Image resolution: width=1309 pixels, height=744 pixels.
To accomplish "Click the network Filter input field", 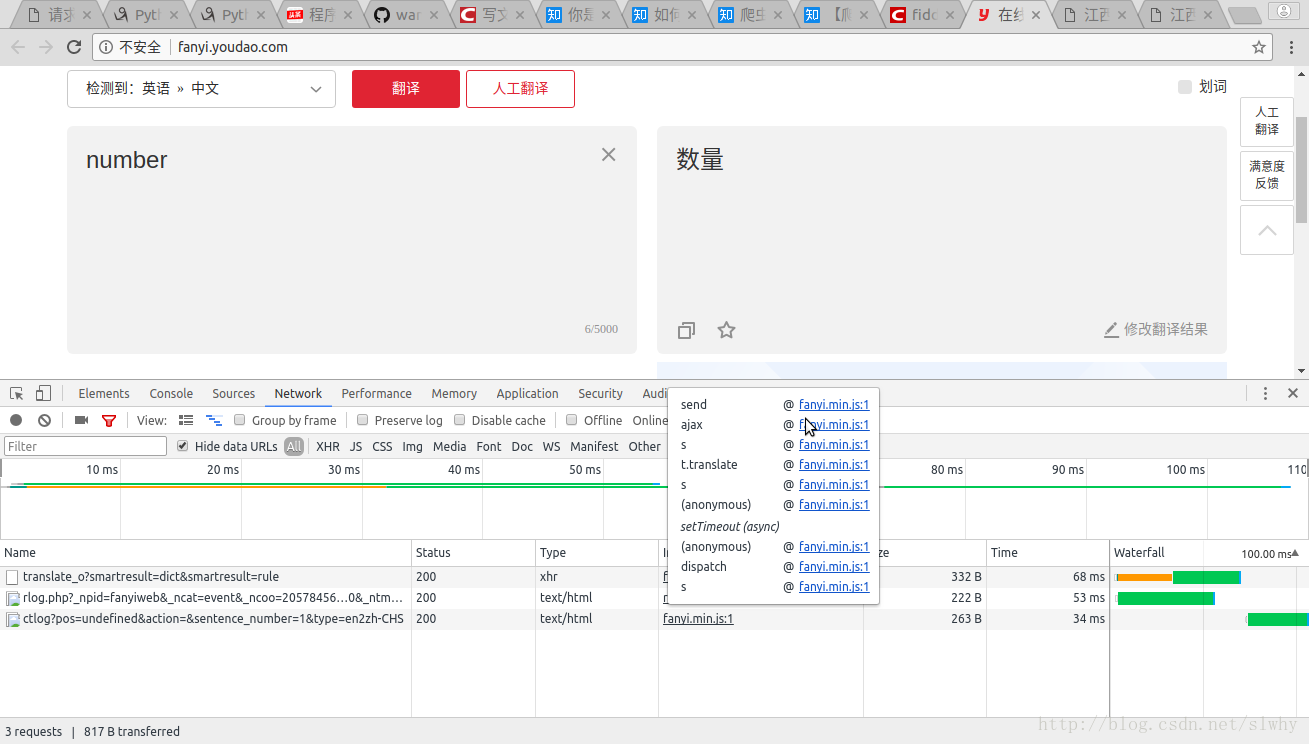I will (x=85, y=445).
